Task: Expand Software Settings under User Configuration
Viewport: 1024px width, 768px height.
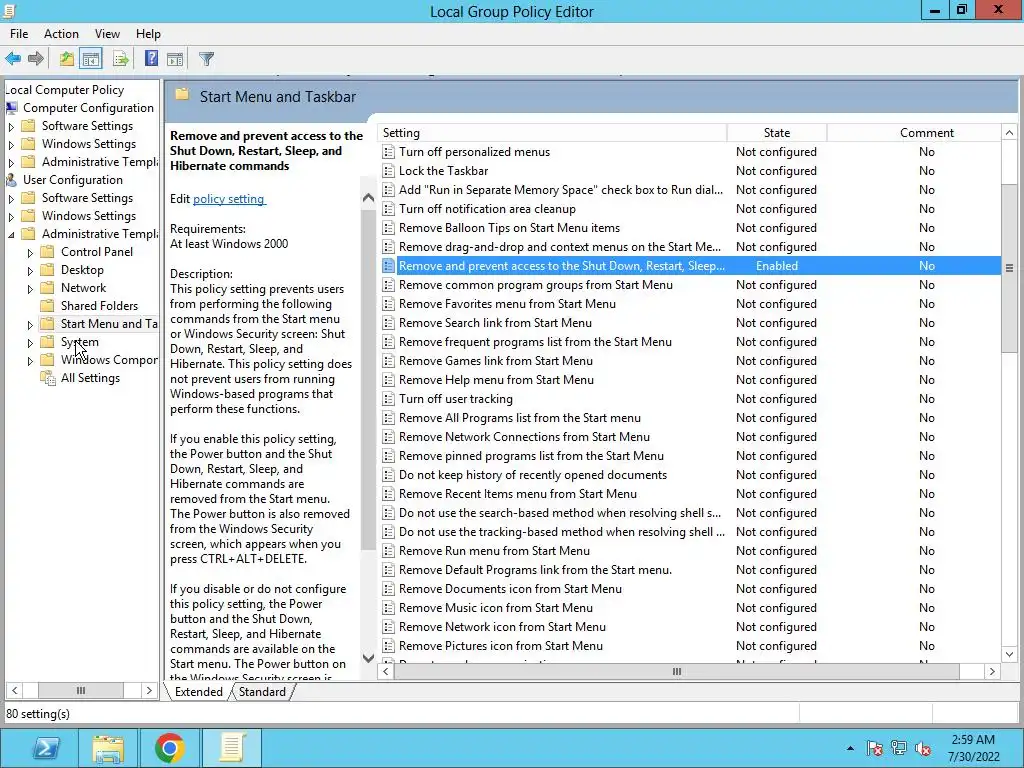Action: 11,199
